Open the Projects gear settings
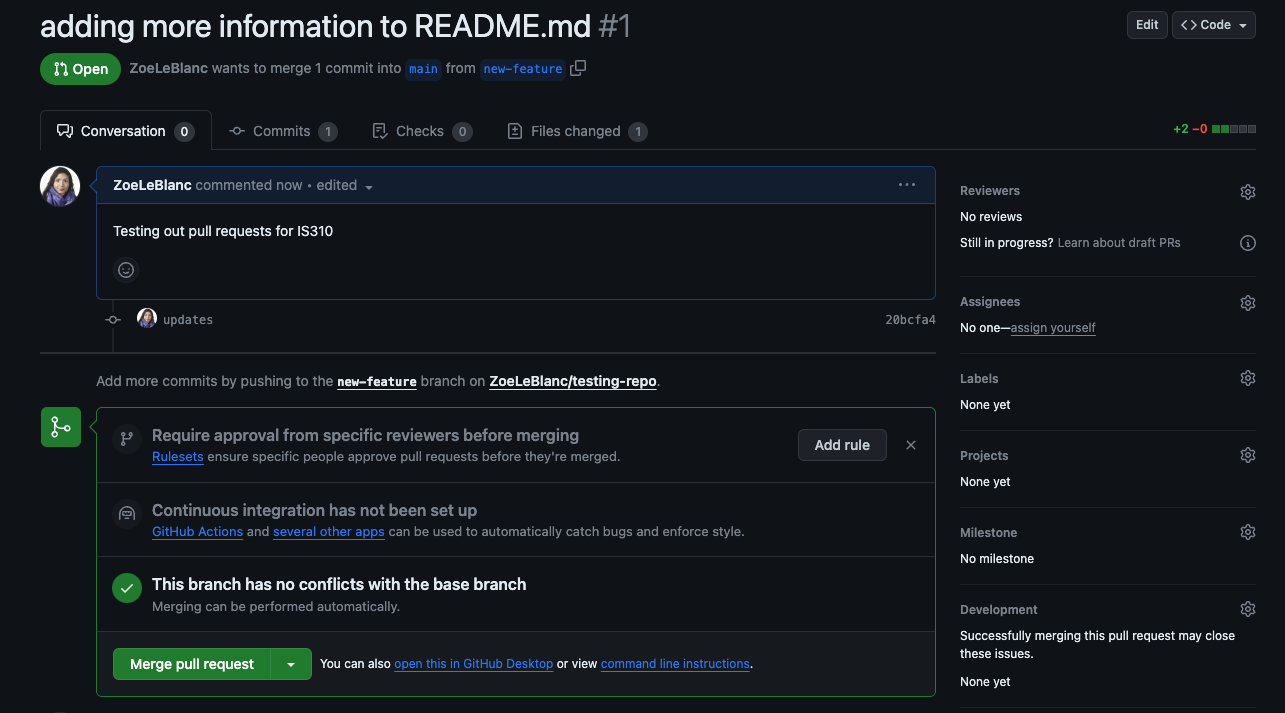Screen dimensions: 1285x713 click(1247, 455)
